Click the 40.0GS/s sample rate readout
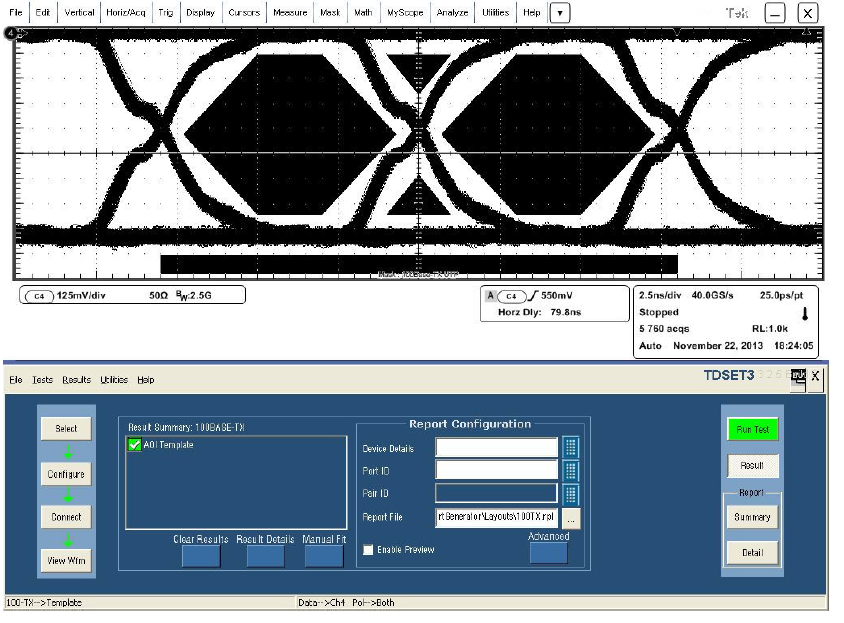Screen dimensions: 844x623 click(x=712, y=296)
